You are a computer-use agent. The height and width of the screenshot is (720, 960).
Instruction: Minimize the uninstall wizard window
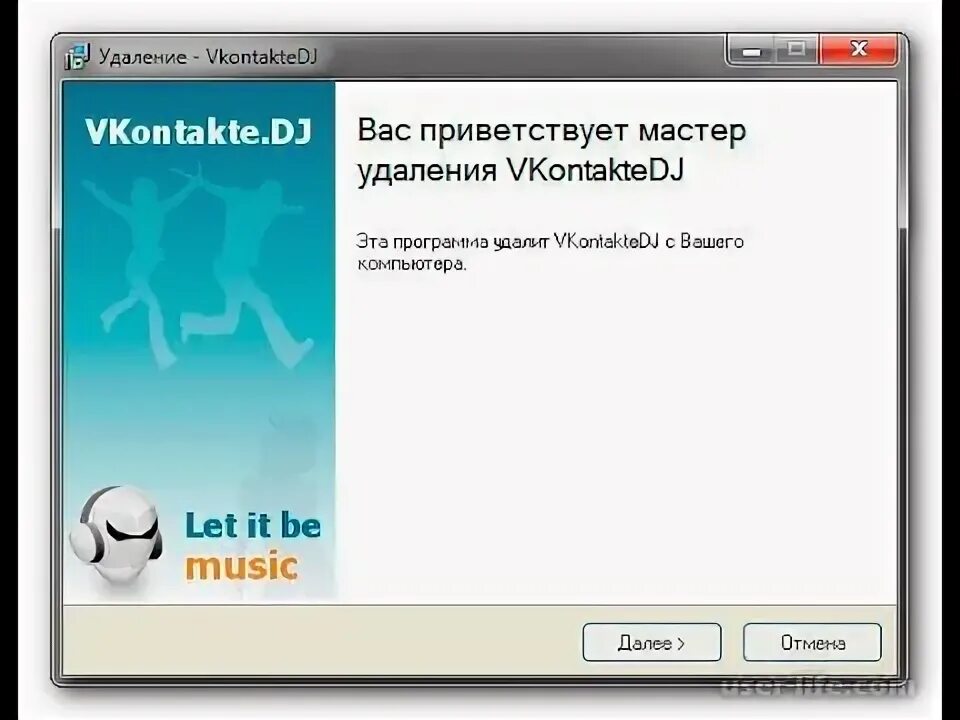click(x=752, y=50)
